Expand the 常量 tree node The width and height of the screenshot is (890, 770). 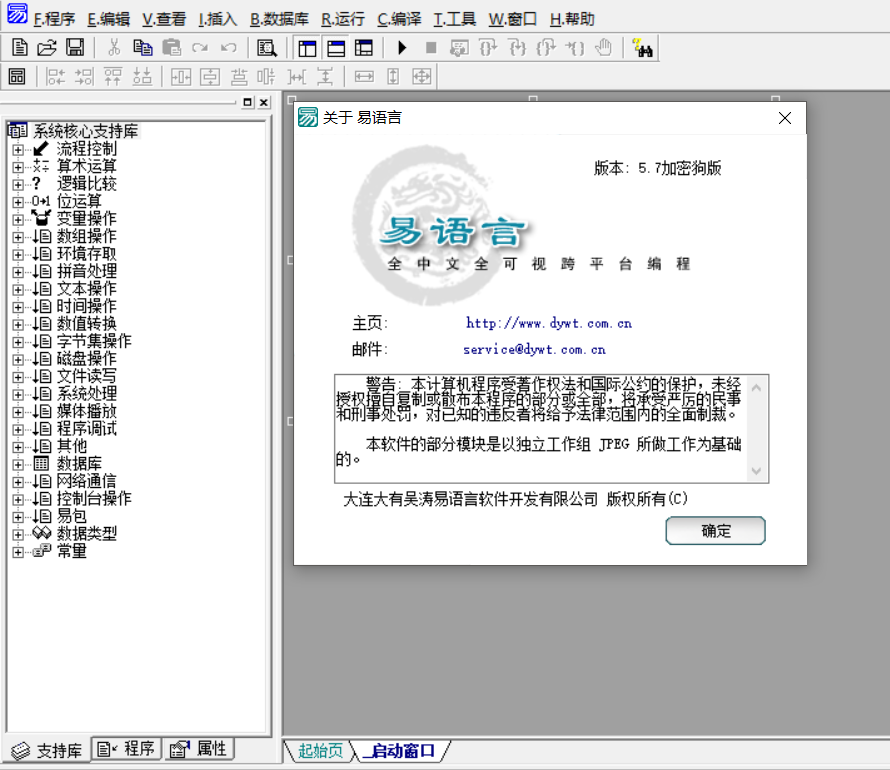pyautogui.click(x=18, y=552)
